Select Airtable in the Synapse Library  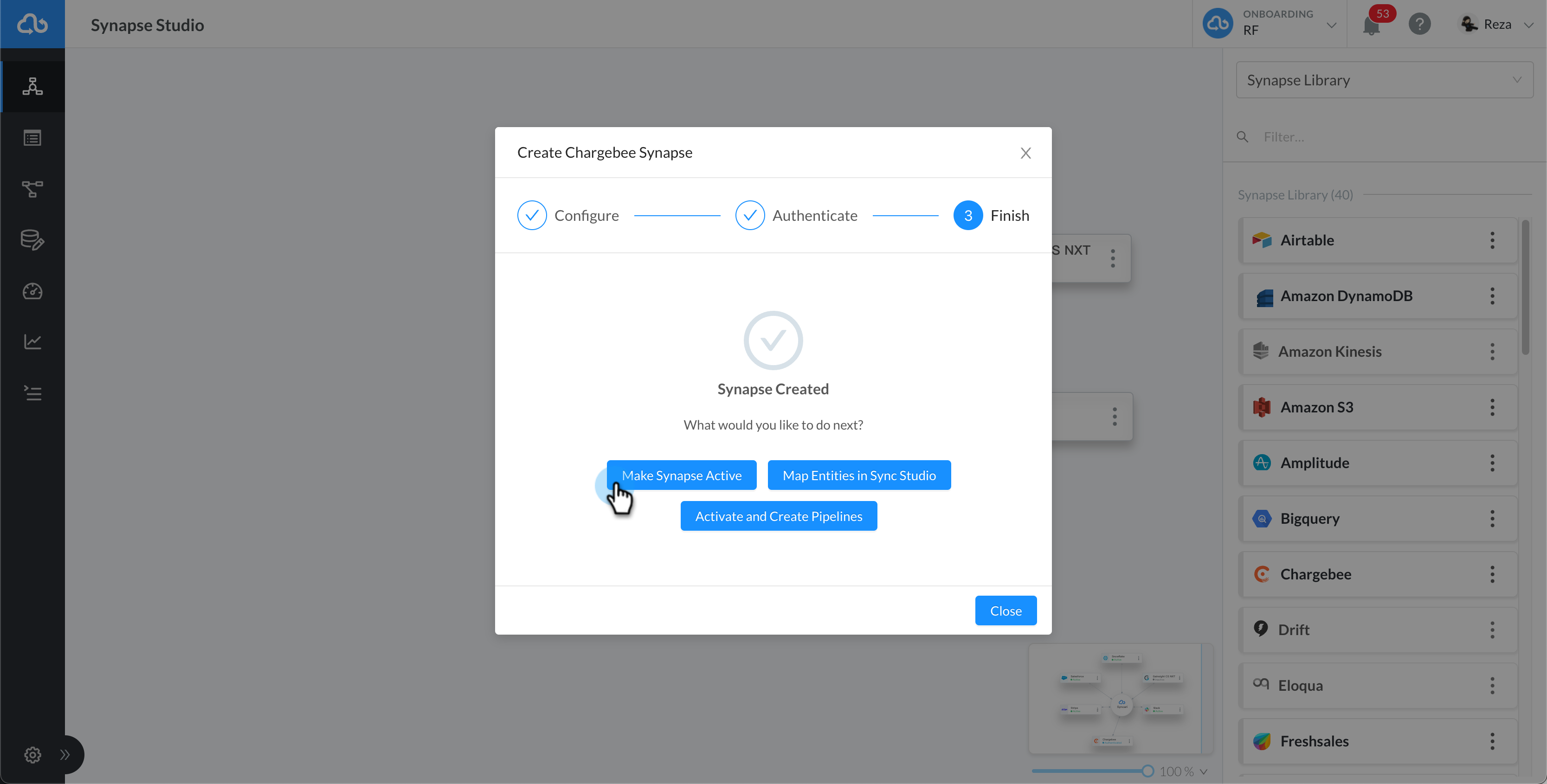pos(1378,240)
